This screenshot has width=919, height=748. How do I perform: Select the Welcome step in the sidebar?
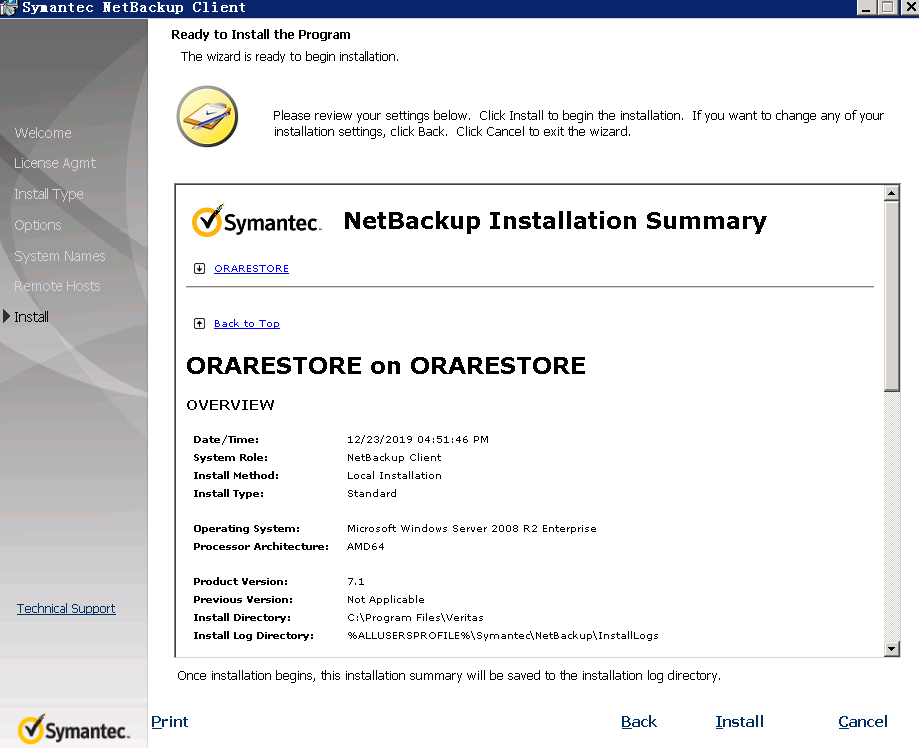[x=43, y=133]
